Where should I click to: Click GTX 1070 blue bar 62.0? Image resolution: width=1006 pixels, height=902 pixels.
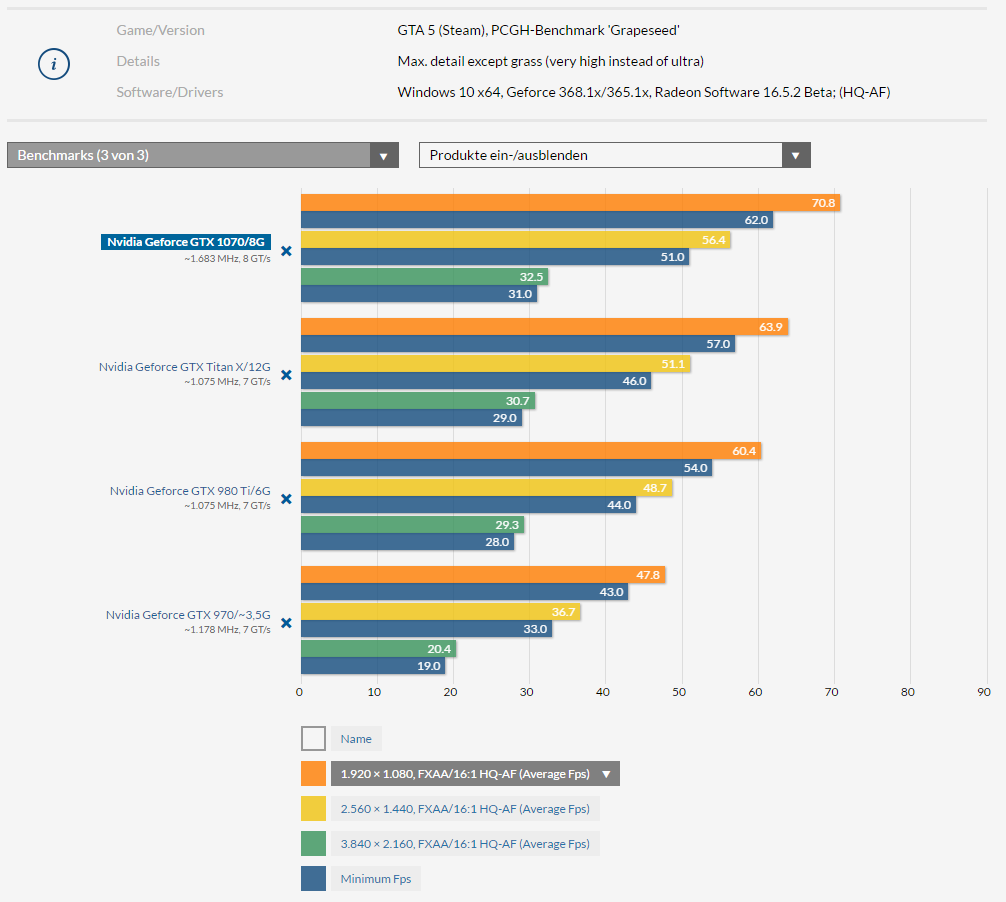click(537, 220)
